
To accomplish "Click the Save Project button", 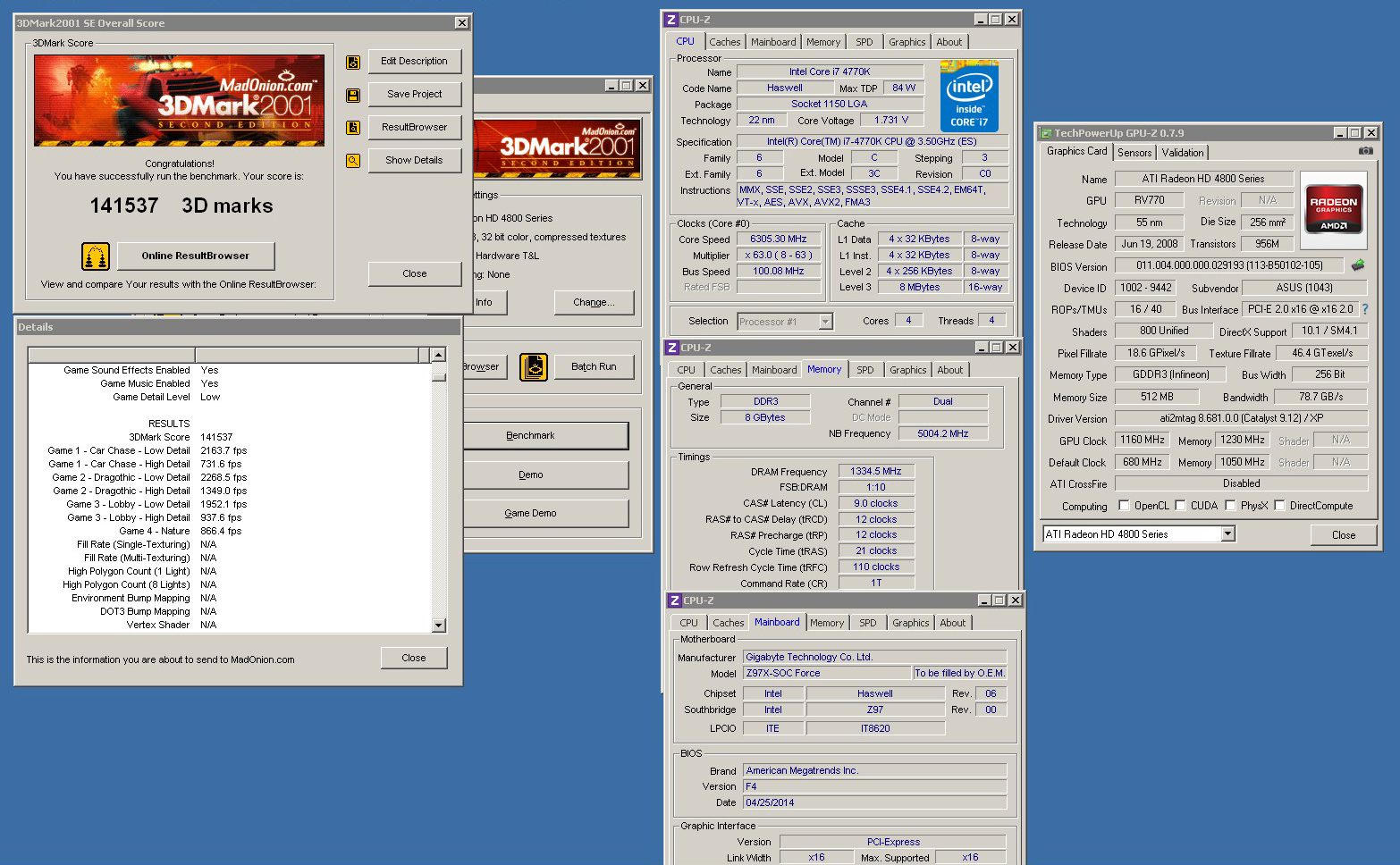I will point(414,94).
